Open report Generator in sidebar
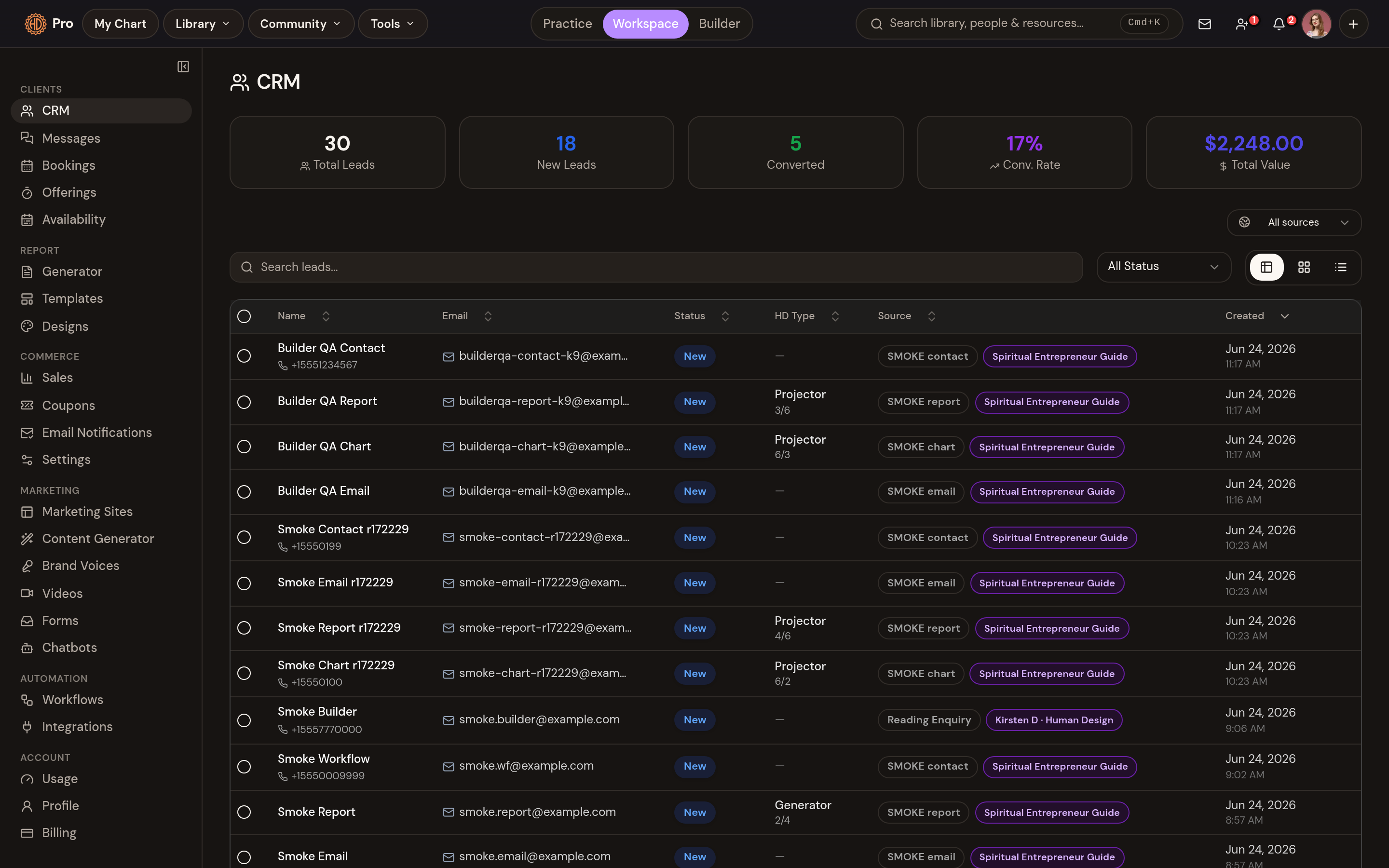1389x868 pixels. tap(101, 271)
